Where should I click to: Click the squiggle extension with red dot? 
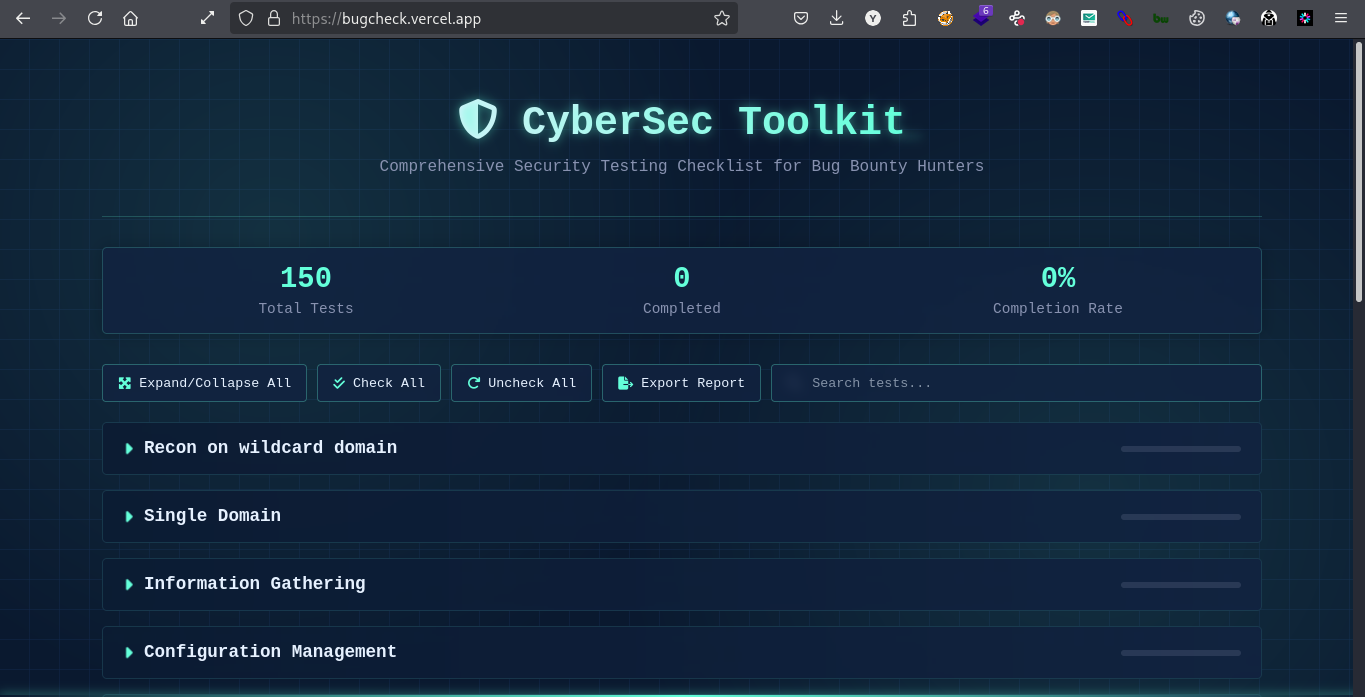click(x=1017, y=18)
